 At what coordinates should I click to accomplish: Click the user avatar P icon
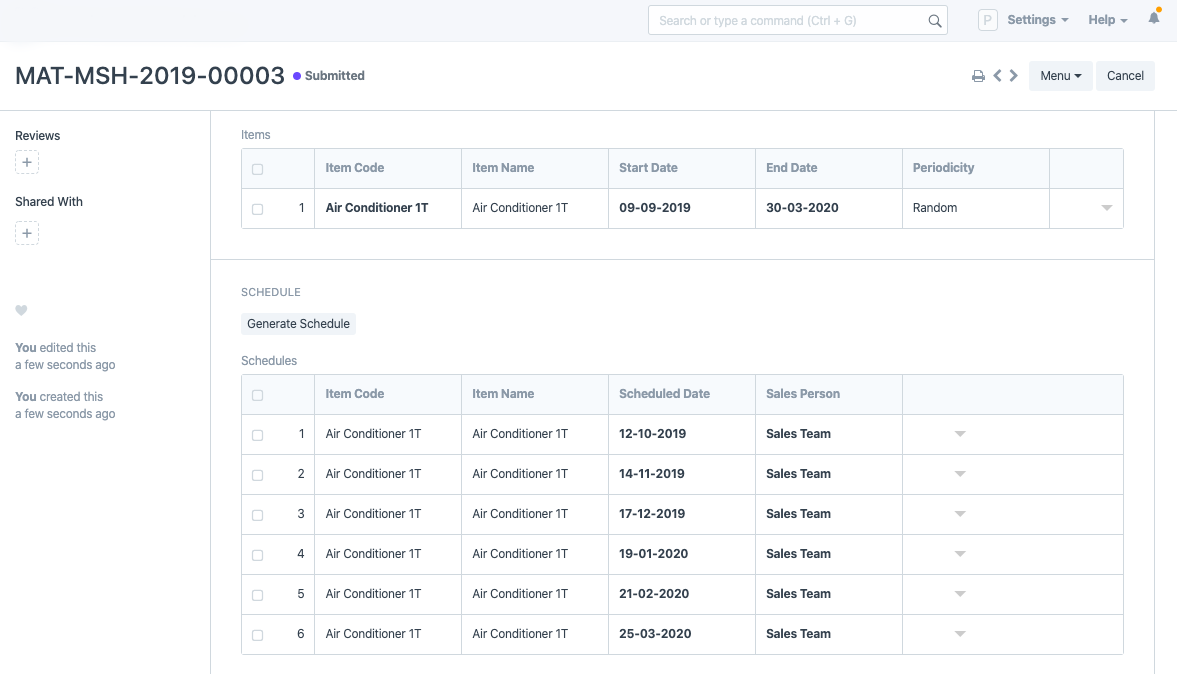point(988,20)
